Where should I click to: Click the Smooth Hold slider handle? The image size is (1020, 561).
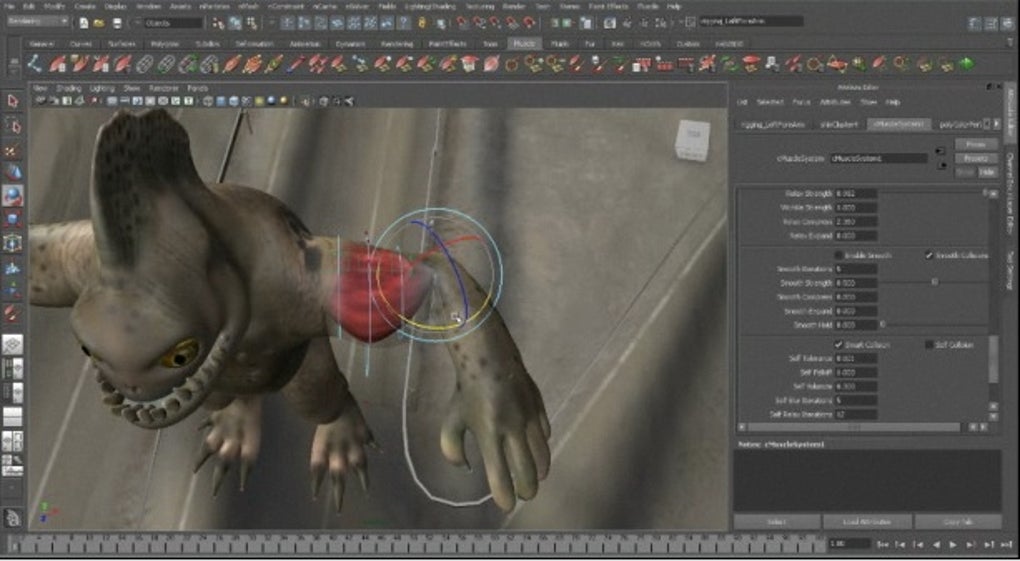click(x=883, y=324)
